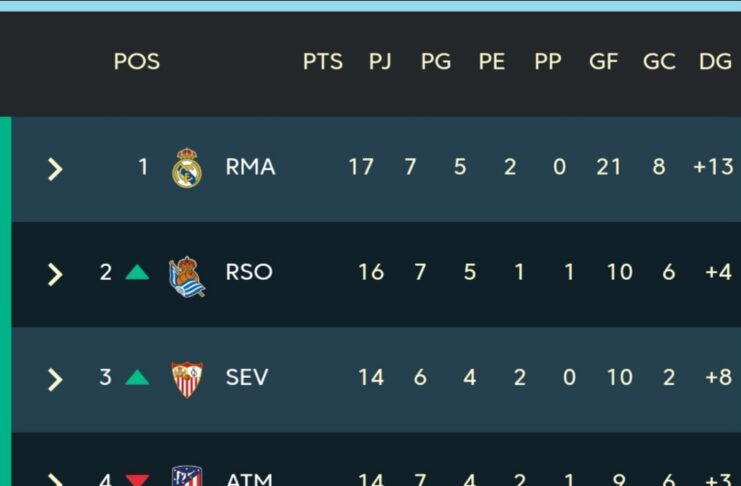This screenshot has width=741, height=486.
Task: Sort table by PTS column header
Action: point(322,62)
